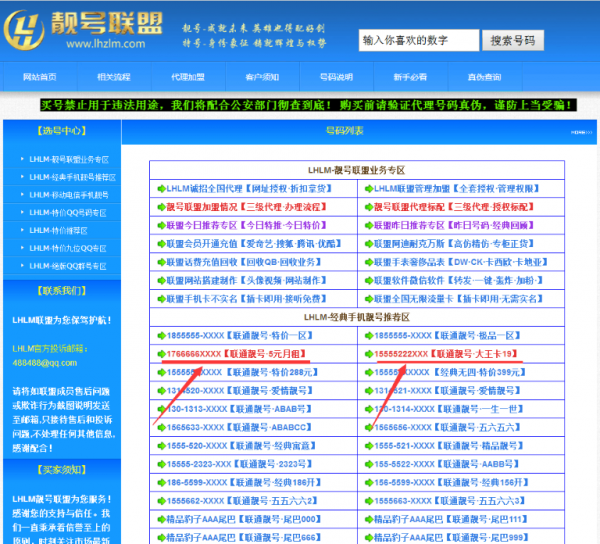
Task: Open 靓号联盟加盟情况 link
Action: 246,207
